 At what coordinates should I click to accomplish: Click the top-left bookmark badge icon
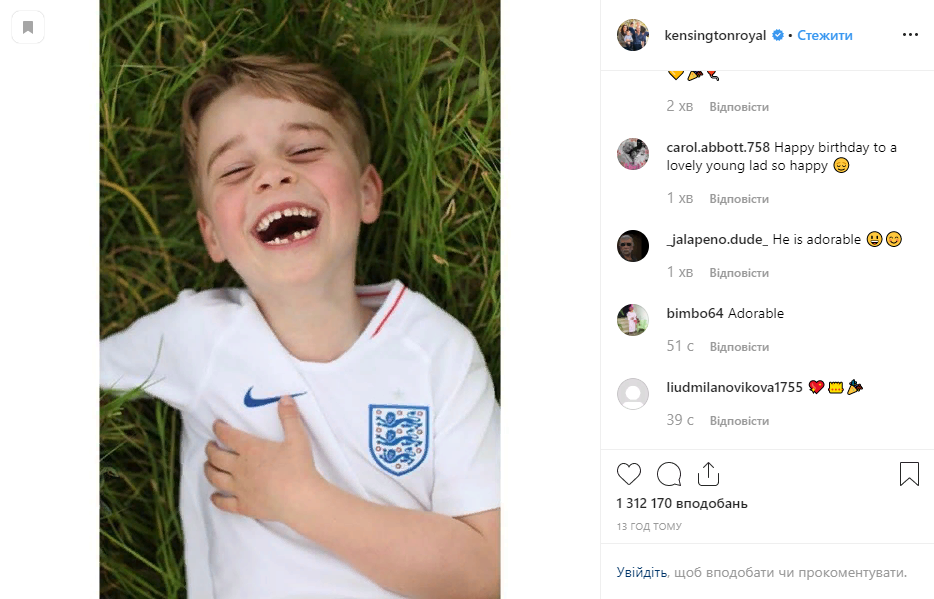pyautogui.click(x=28, y=27)
